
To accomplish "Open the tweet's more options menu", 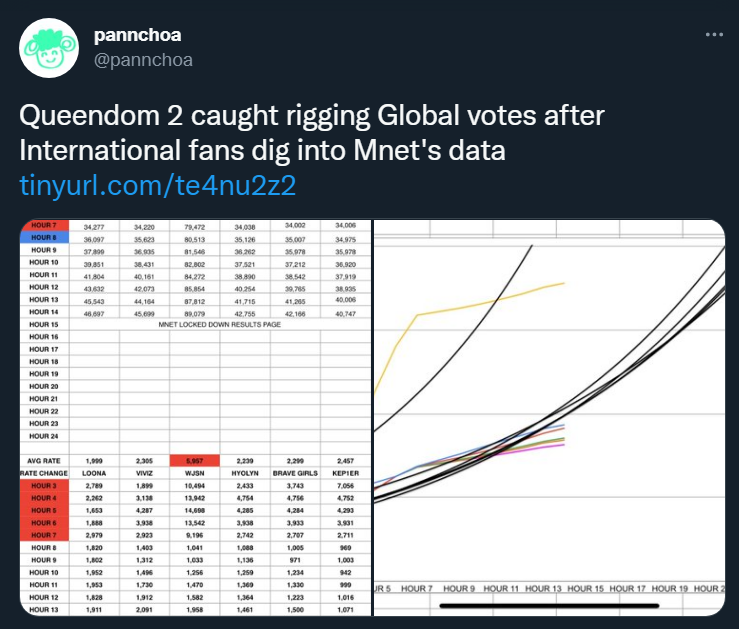I will tap(713, 35).
